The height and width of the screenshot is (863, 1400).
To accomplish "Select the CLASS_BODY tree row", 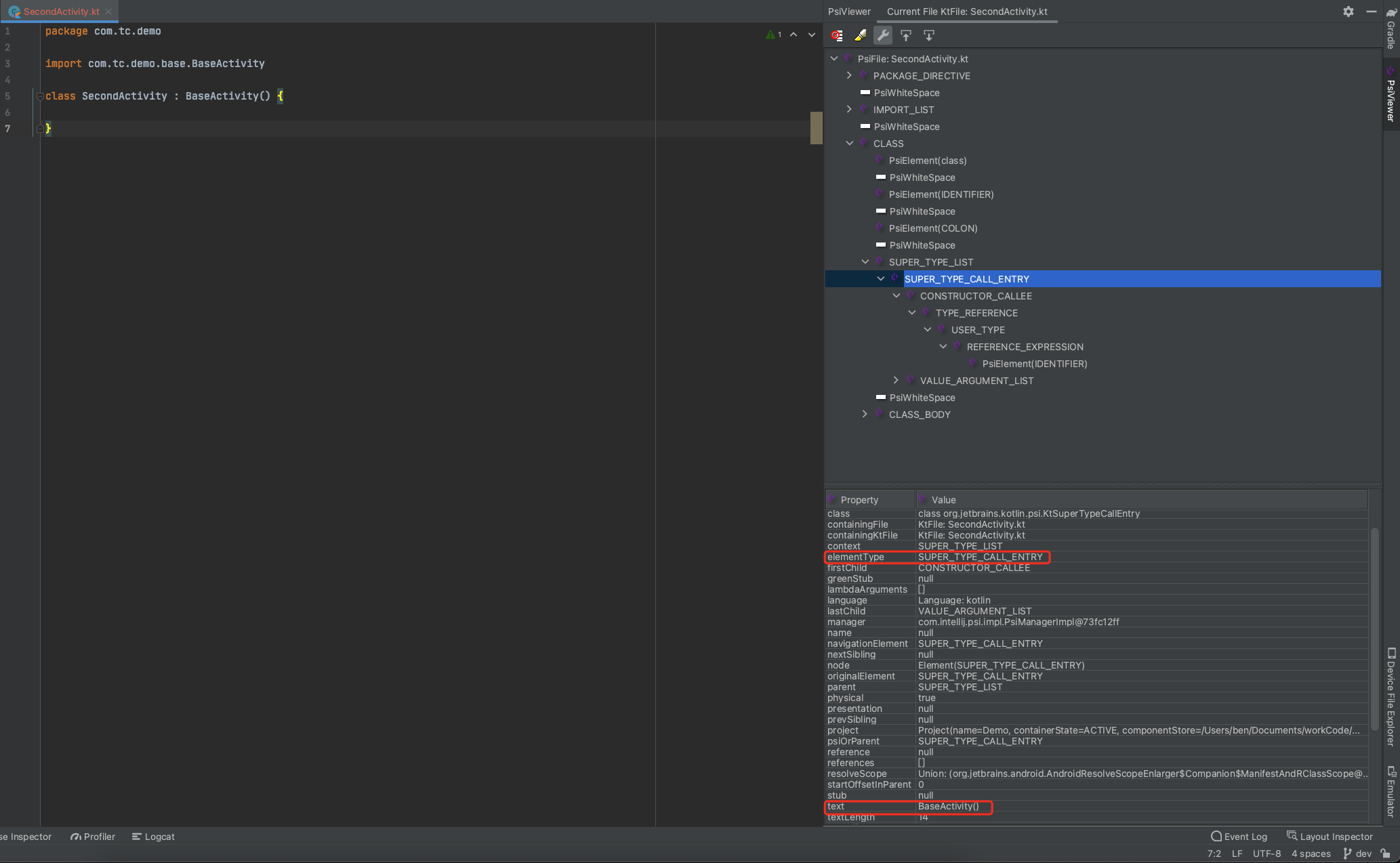I will (920, 415).
